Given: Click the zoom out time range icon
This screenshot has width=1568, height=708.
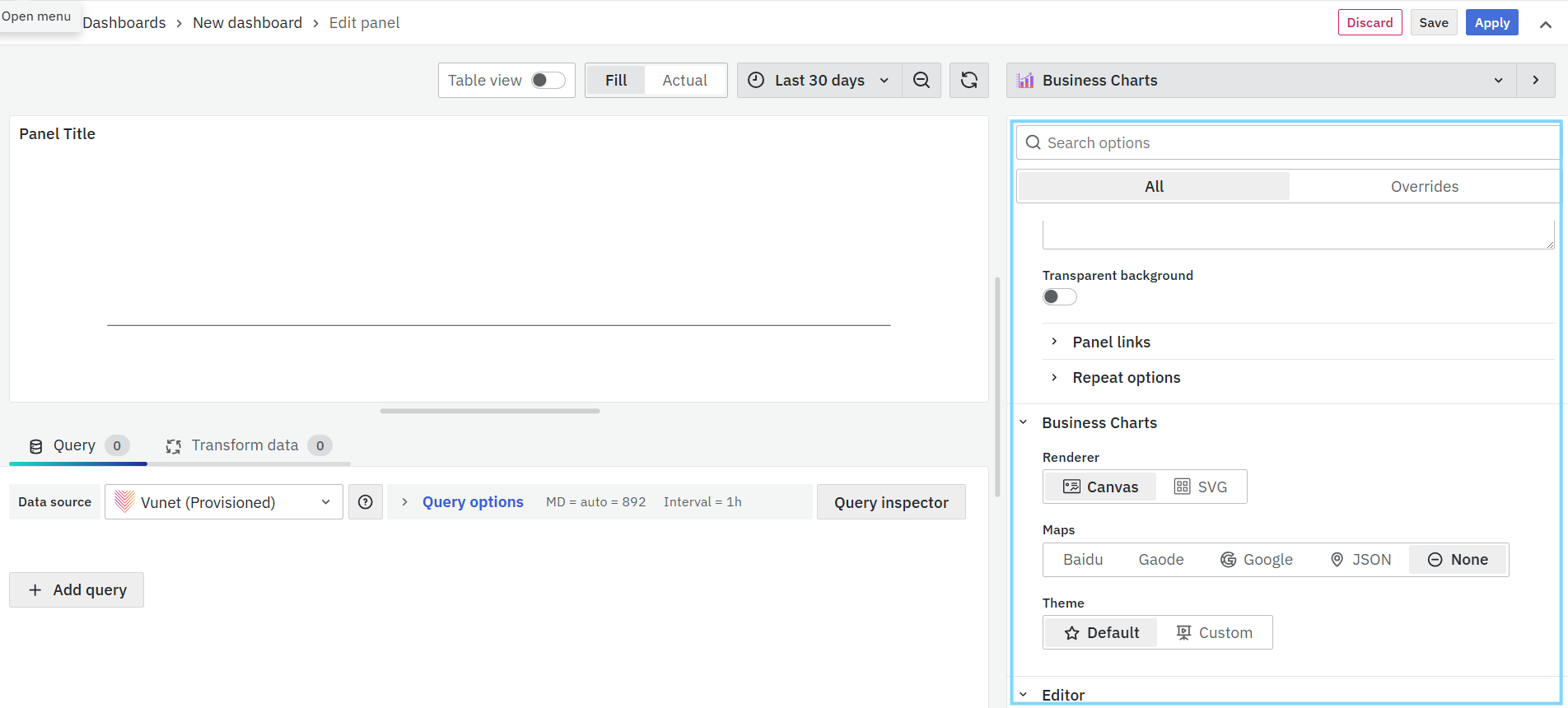Looking at the screenshot, I should tap(922, 81).
